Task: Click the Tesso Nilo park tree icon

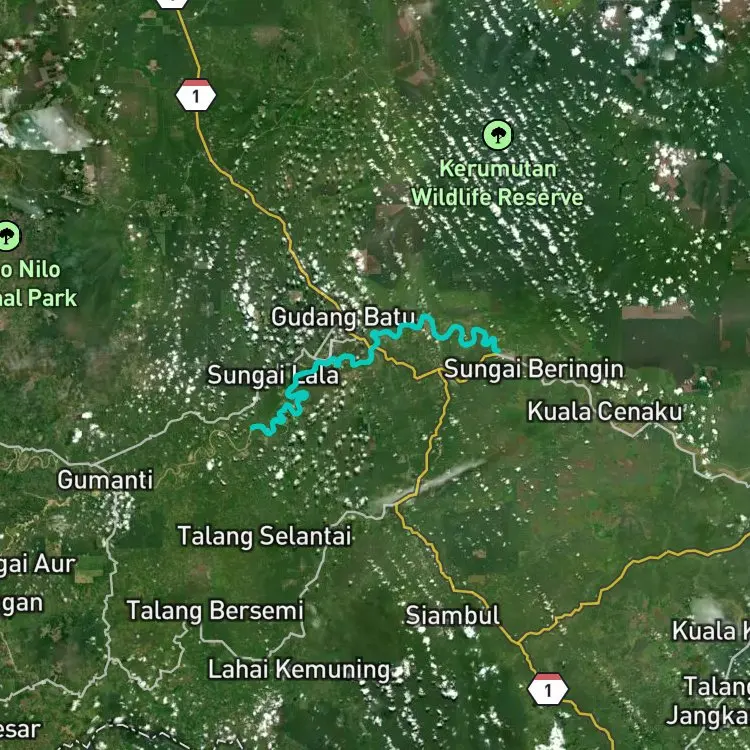Action: 8,236
